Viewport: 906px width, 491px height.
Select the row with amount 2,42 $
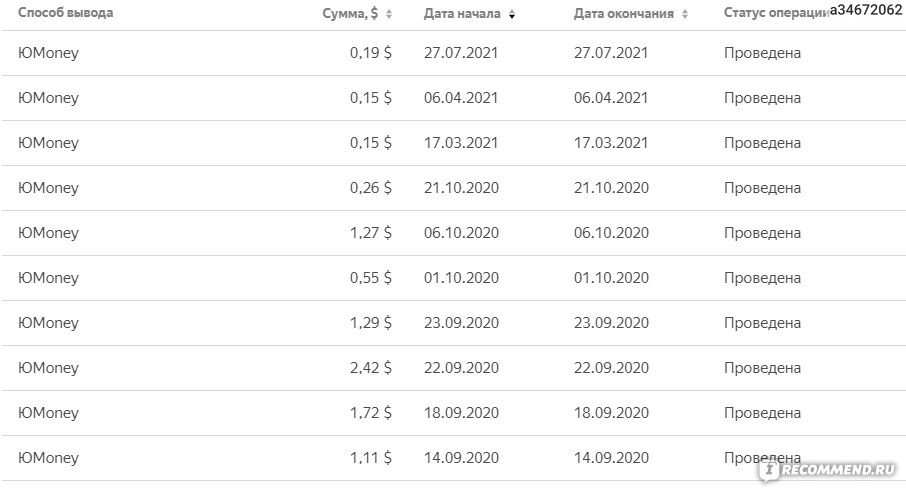[x=453, y=368]
